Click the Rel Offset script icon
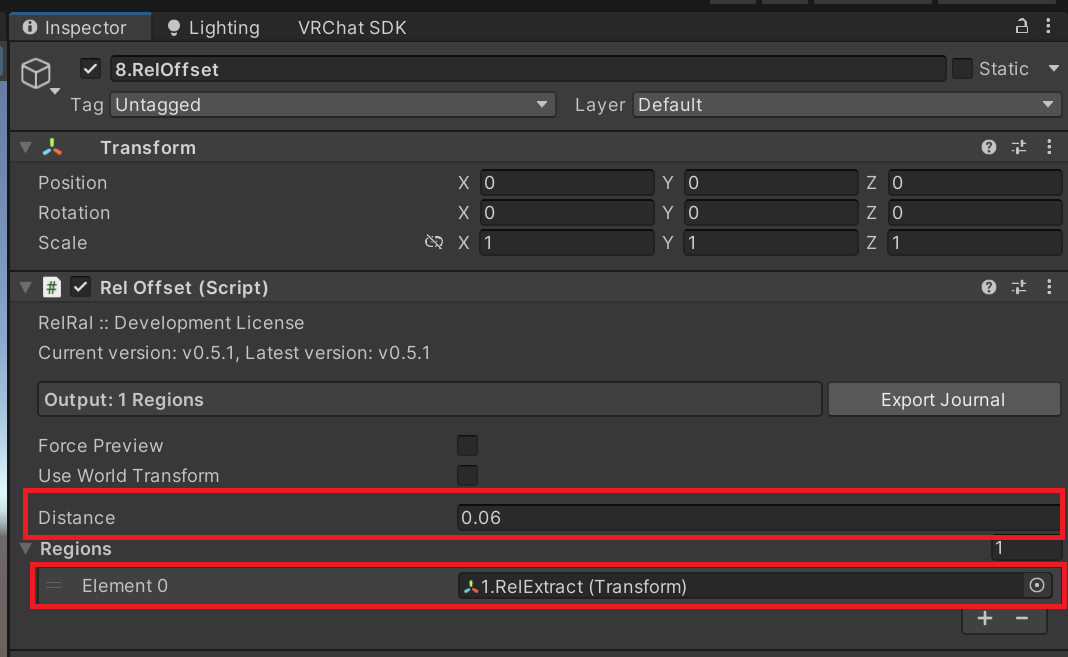This screenshot has height=657, width=1068. [x=52, y=287]
